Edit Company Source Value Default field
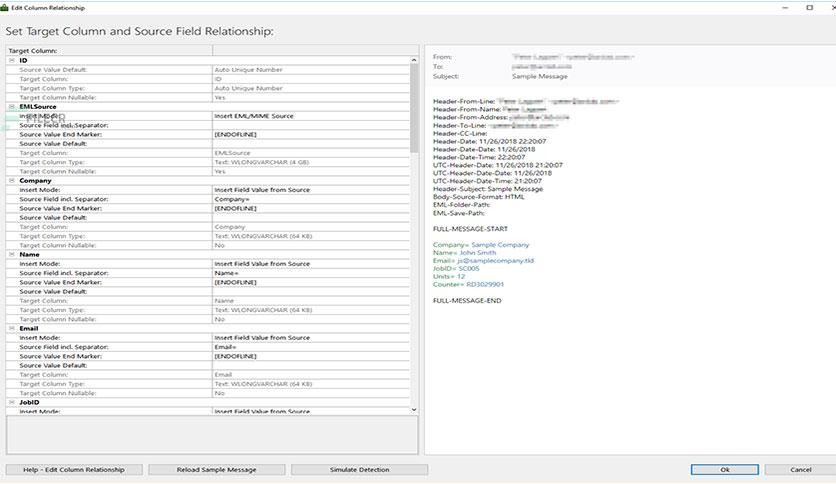836x484 pixels. tap(311, 217)
